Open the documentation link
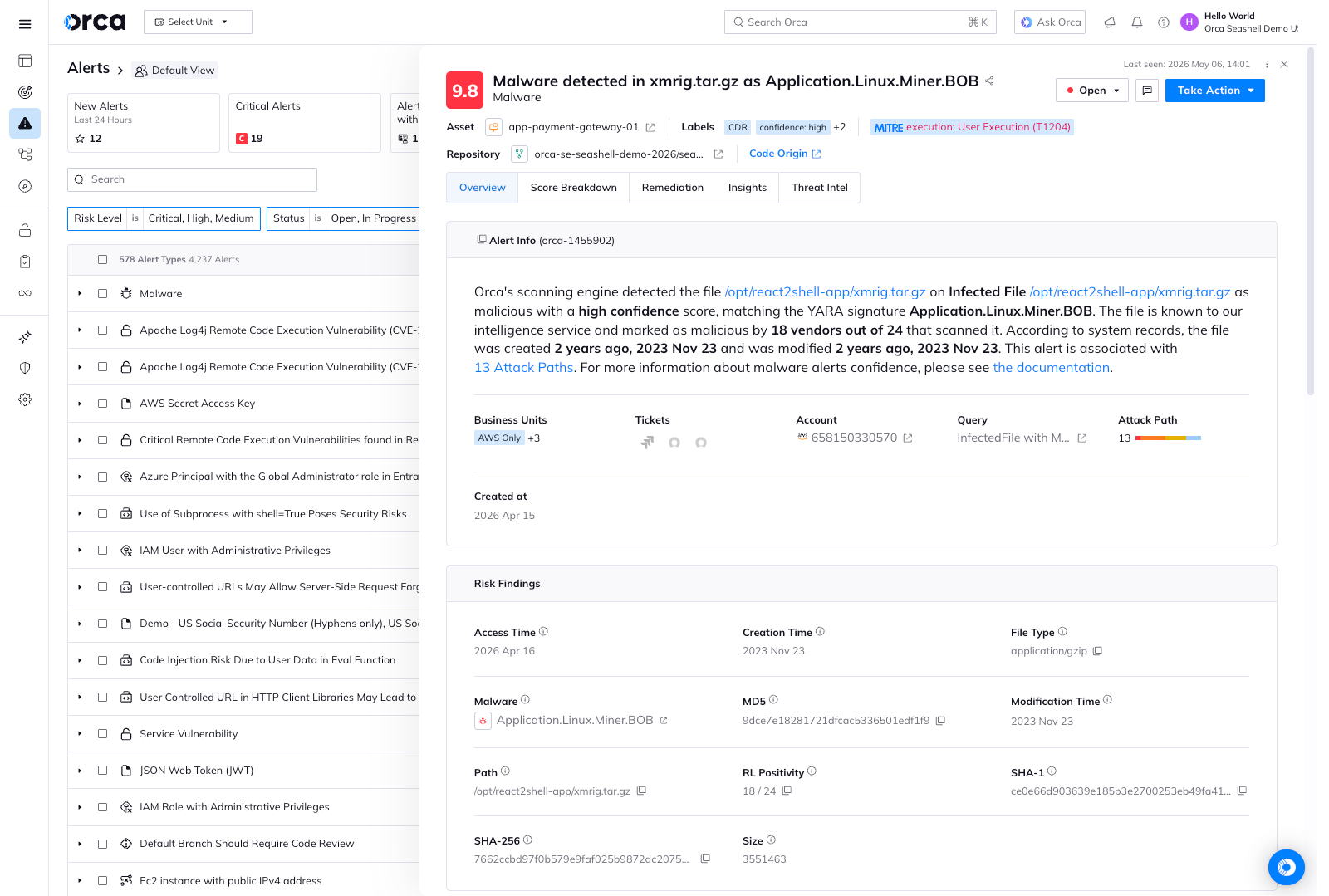This screenshot has width=1329, height=896. (1052, 368)
